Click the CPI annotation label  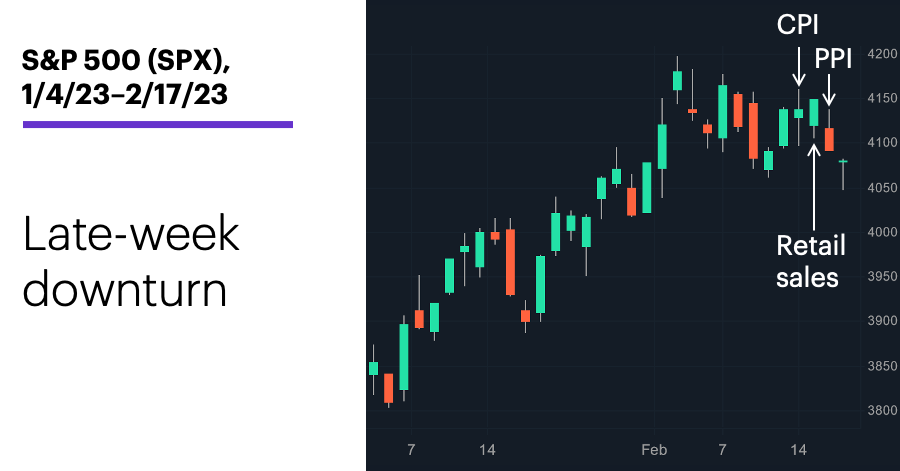pos(797,25)
